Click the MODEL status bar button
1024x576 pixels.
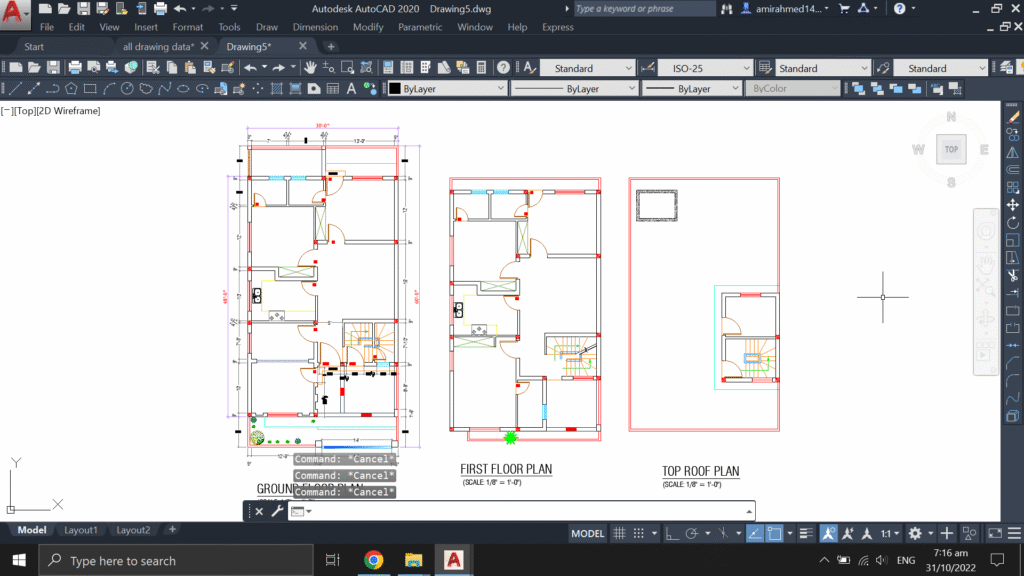(588, 534)
